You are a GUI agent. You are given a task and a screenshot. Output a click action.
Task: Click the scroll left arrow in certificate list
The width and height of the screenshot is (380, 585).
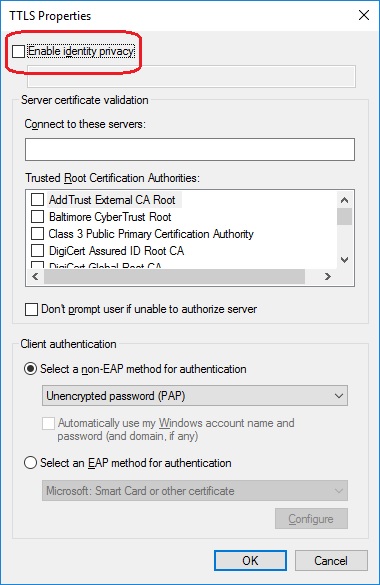pyautogui.click(x=35, y=276)
